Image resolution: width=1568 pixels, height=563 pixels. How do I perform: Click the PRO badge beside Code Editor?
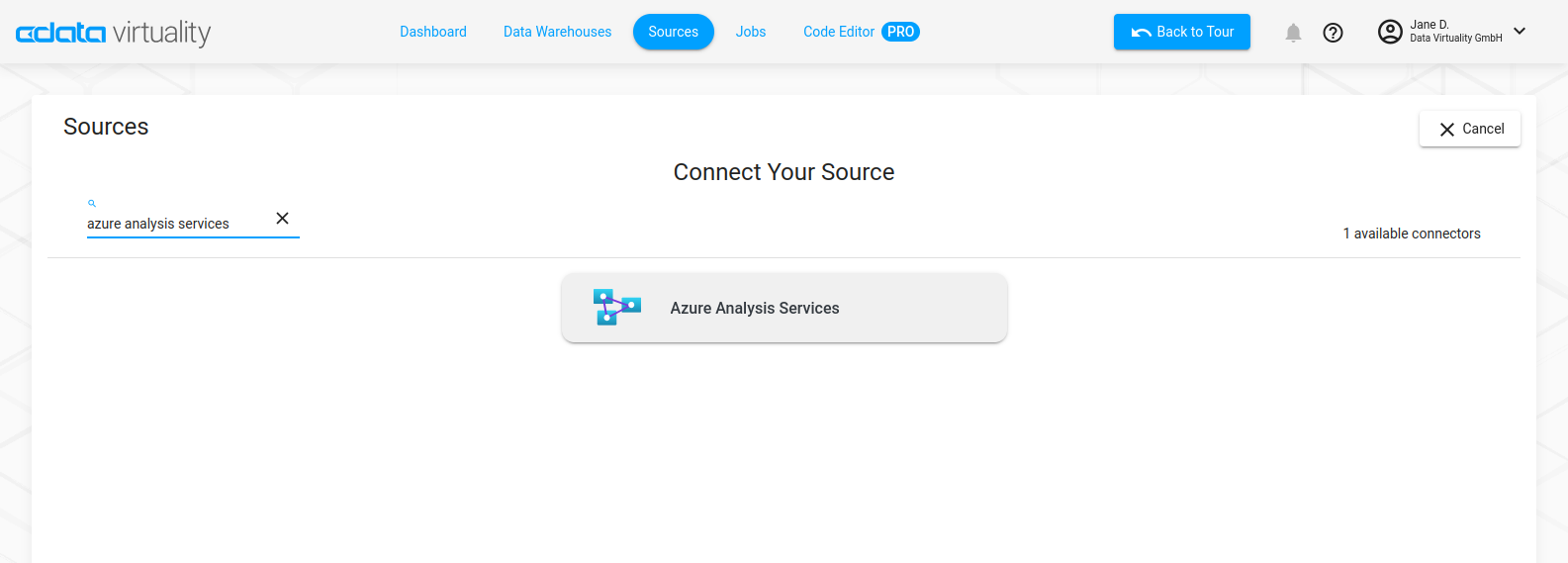click(x=900, y=32)
